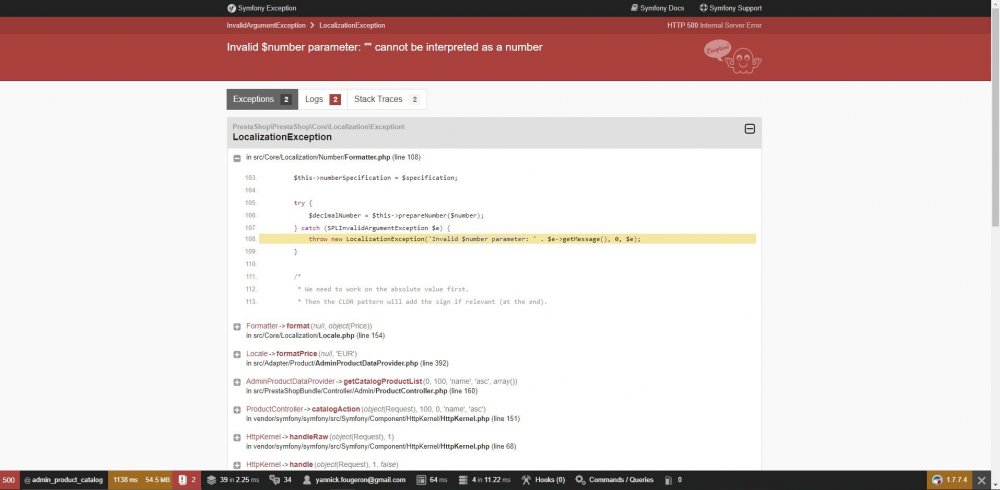Click the Symfony logo icon in header
1000x490 pixels.
tap(232, 8)
